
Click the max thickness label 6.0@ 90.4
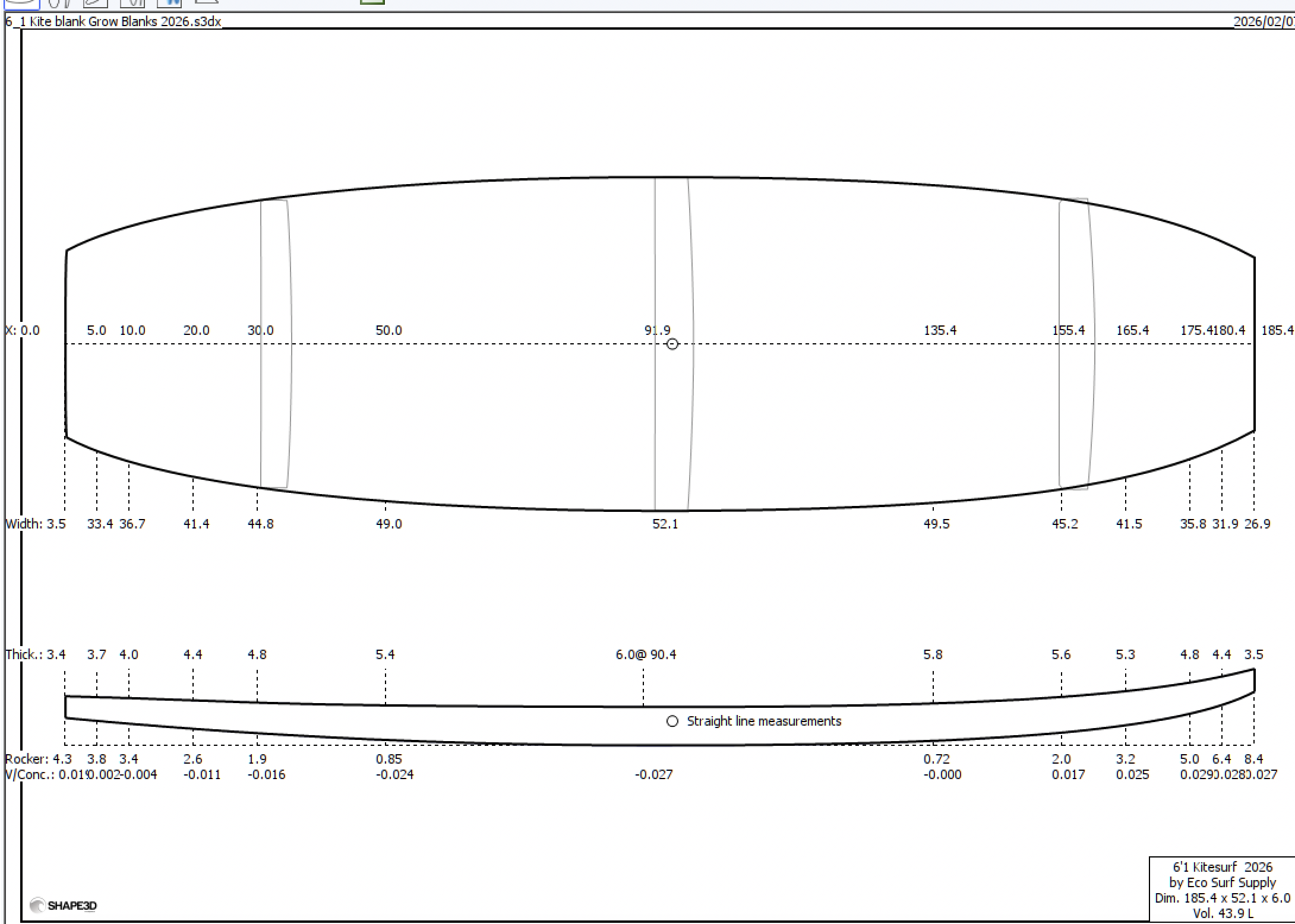pyautogui.click(x=646, y=654)
